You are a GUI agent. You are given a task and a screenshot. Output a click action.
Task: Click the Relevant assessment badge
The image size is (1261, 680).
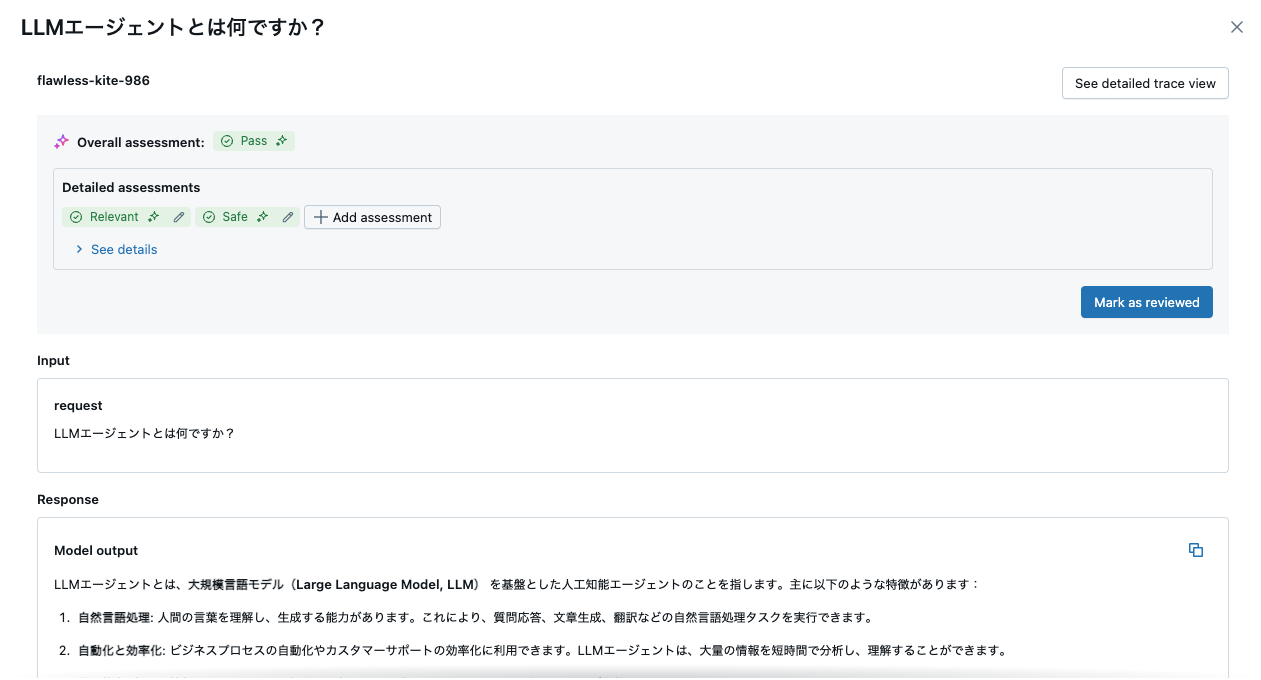click(113, 217)
